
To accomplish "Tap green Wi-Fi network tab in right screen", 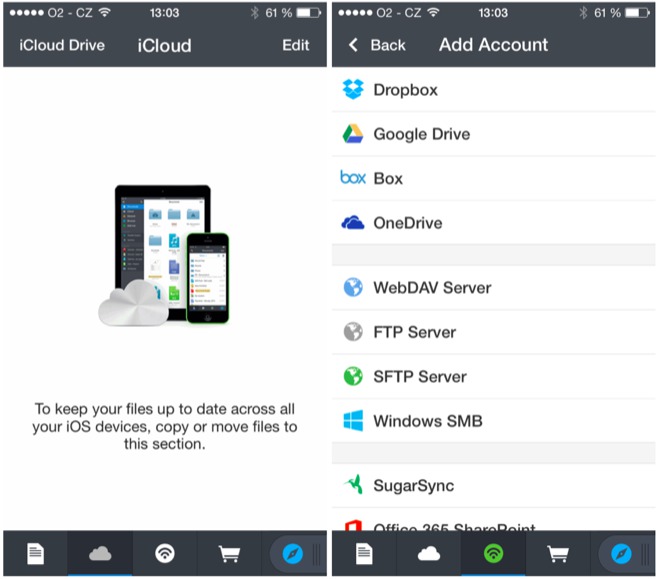I will (493, 553).
